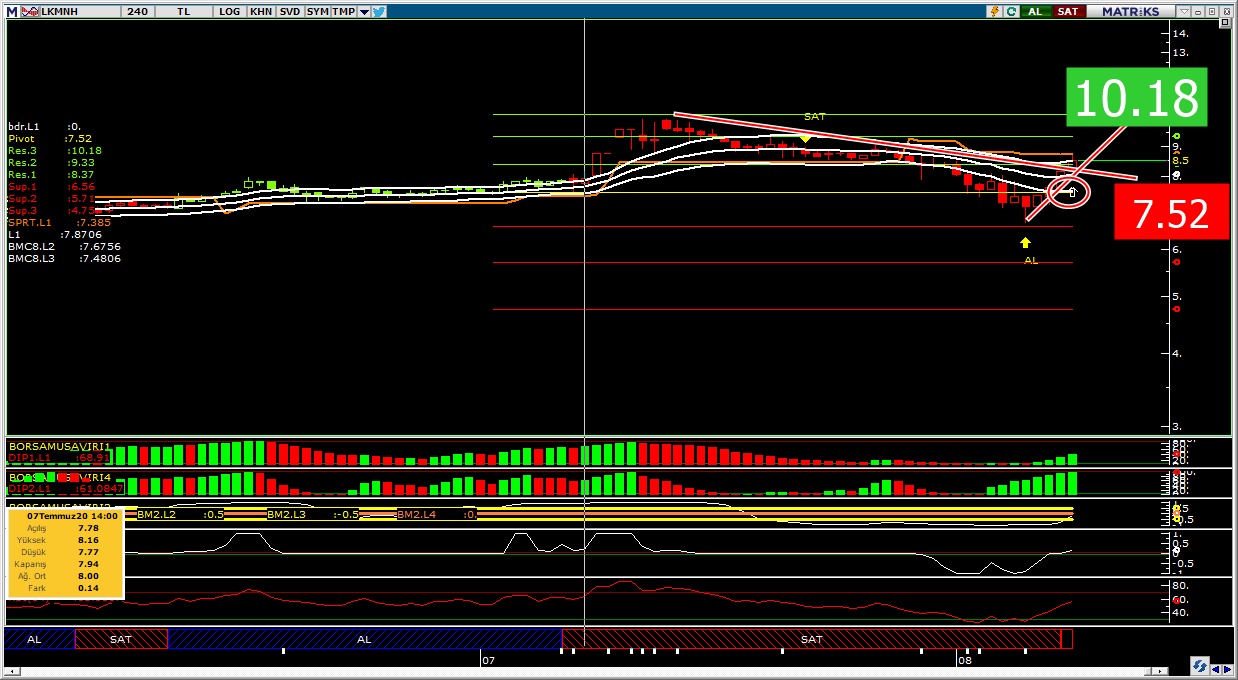Toggle the KHN toolbar option
1238x680 pixels.
260,11
